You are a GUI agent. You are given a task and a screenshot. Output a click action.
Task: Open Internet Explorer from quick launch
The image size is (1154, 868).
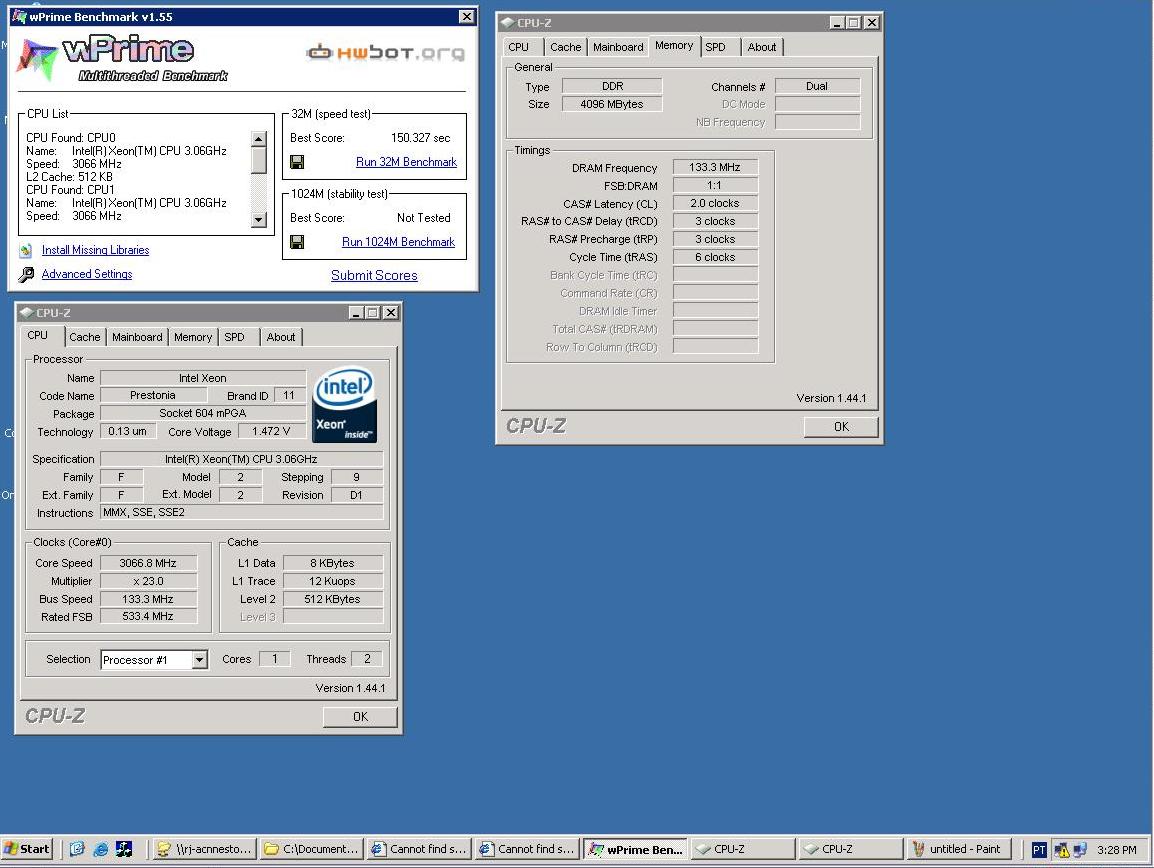pos(101,849)
